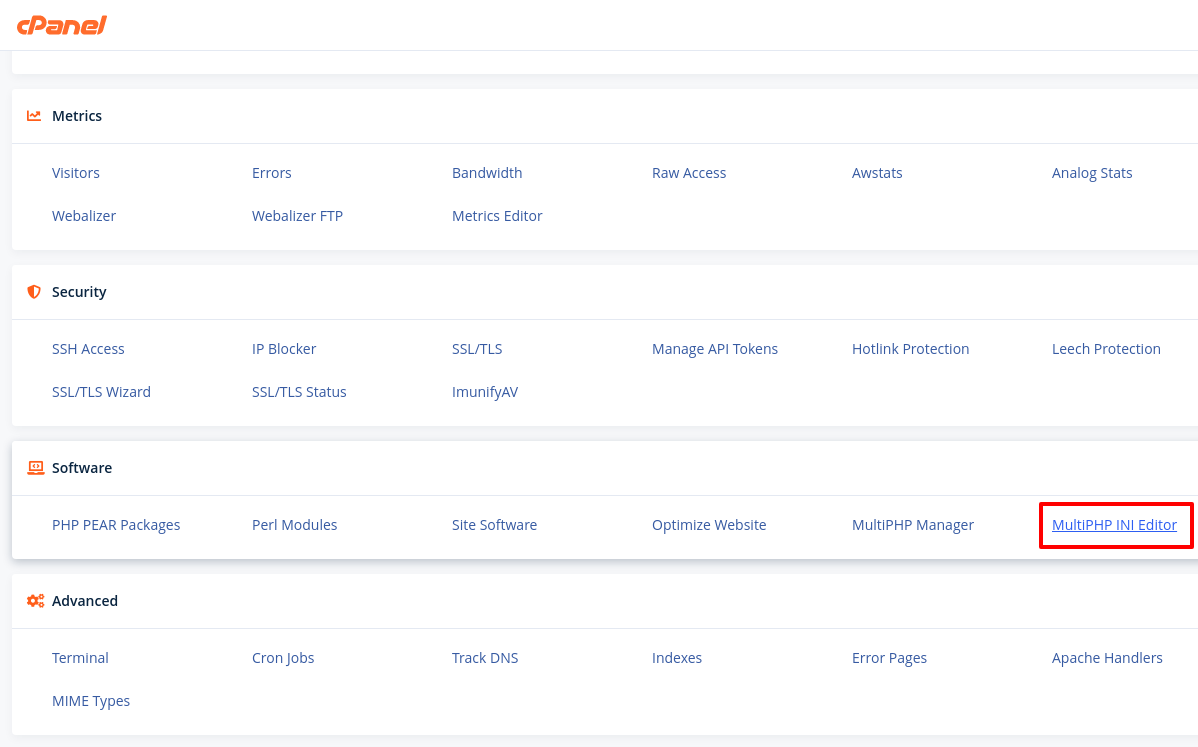Screen dimensions: 1198x747
Task: Open Cron Jobs
Action: pos(283,658)
